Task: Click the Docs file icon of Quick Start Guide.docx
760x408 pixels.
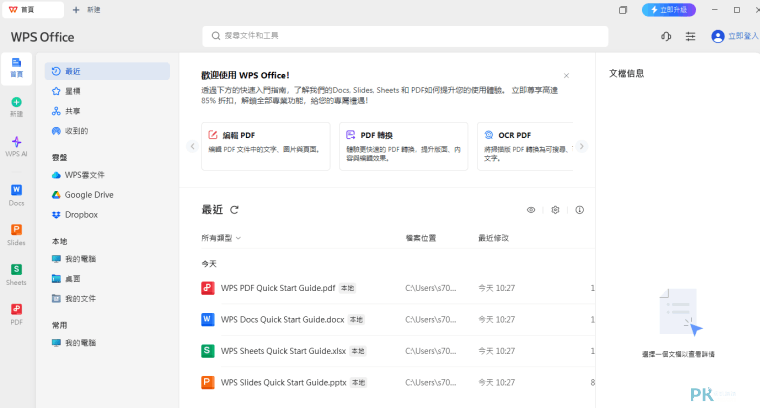Action: click(208, 319)
